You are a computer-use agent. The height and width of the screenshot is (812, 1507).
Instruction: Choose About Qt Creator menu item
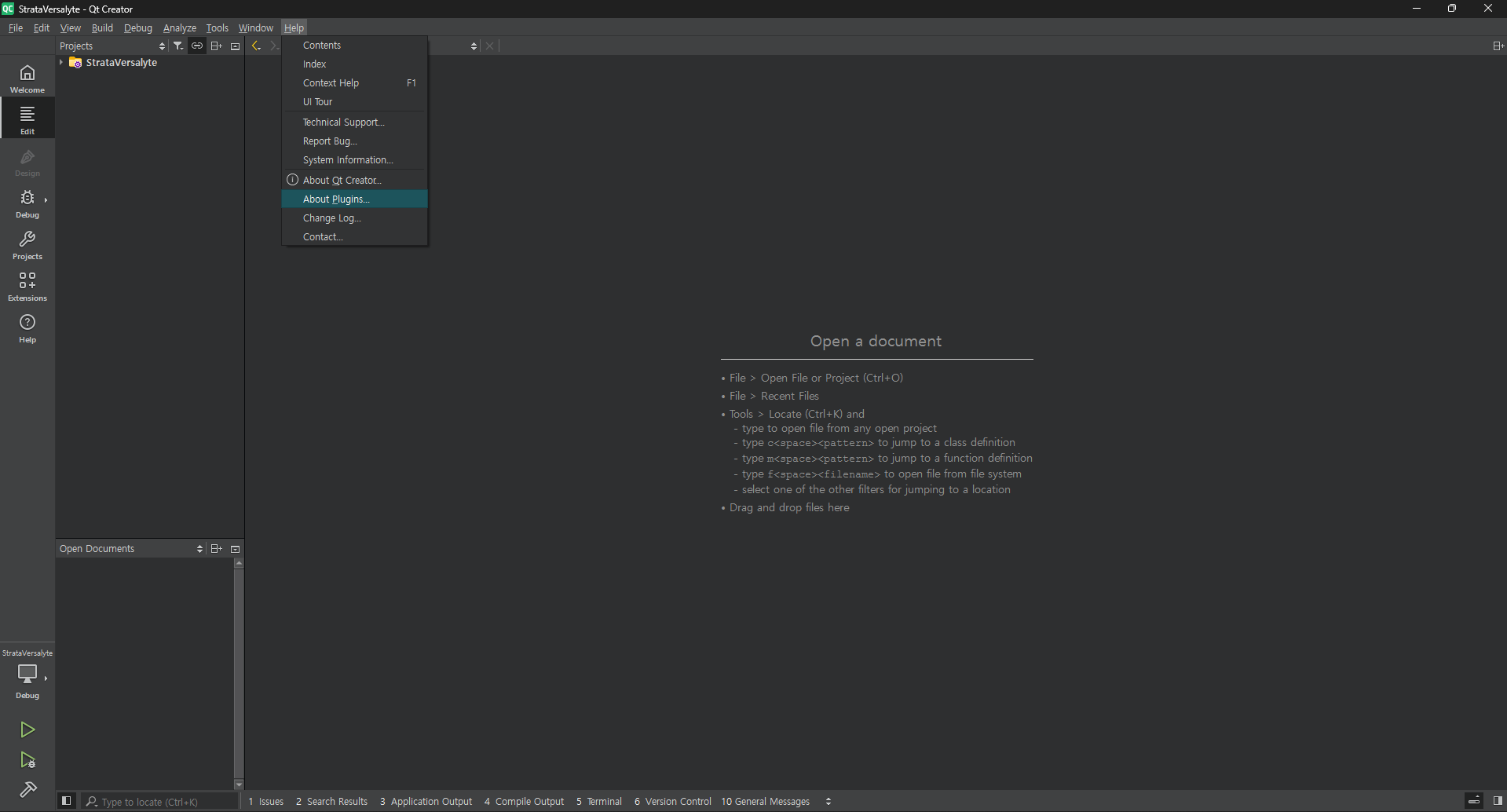354,181
